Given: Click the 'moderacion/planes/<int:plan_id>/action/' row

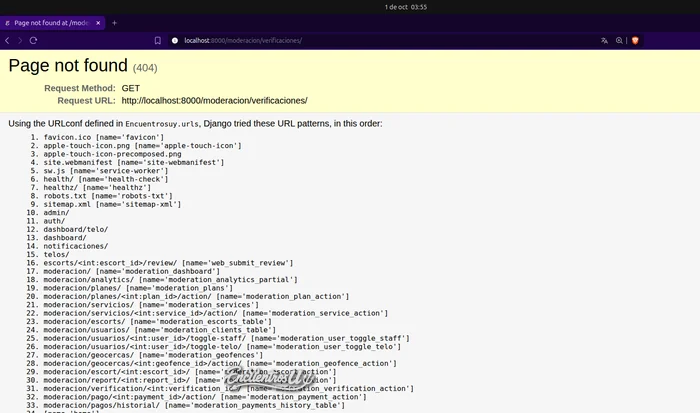Looking at the screenshot, I should point(196,296).
